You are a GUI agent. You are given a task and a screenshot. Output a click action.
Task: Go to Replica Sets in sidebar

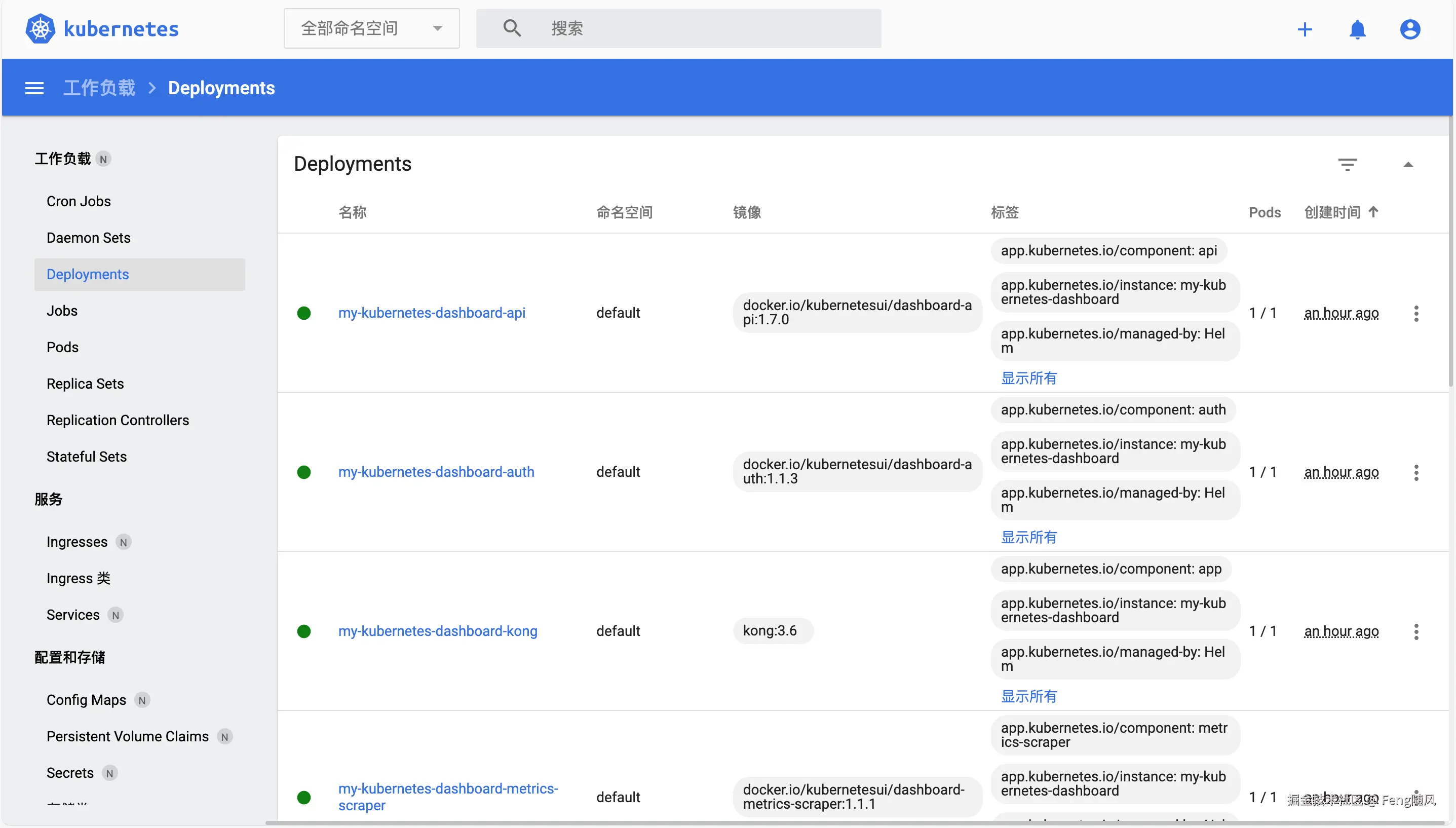click(x=85, y=384)
